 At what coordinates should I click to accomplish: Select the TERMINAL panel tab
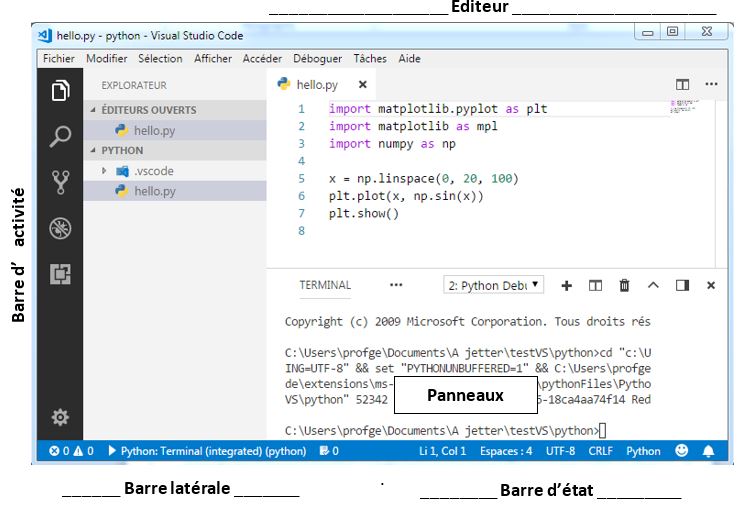pos(325,285)
